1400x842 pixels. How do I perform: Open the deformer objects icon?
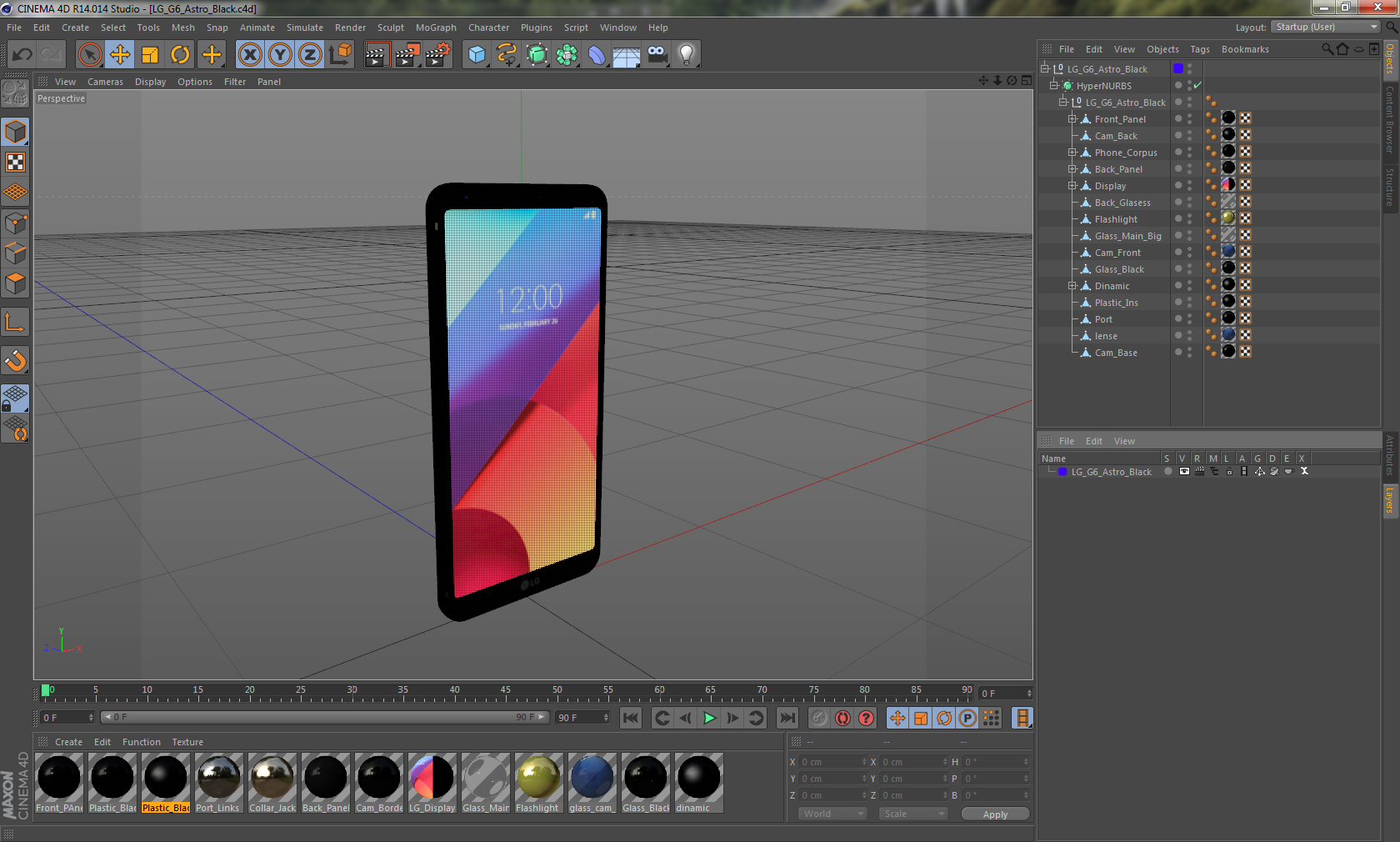597,55
